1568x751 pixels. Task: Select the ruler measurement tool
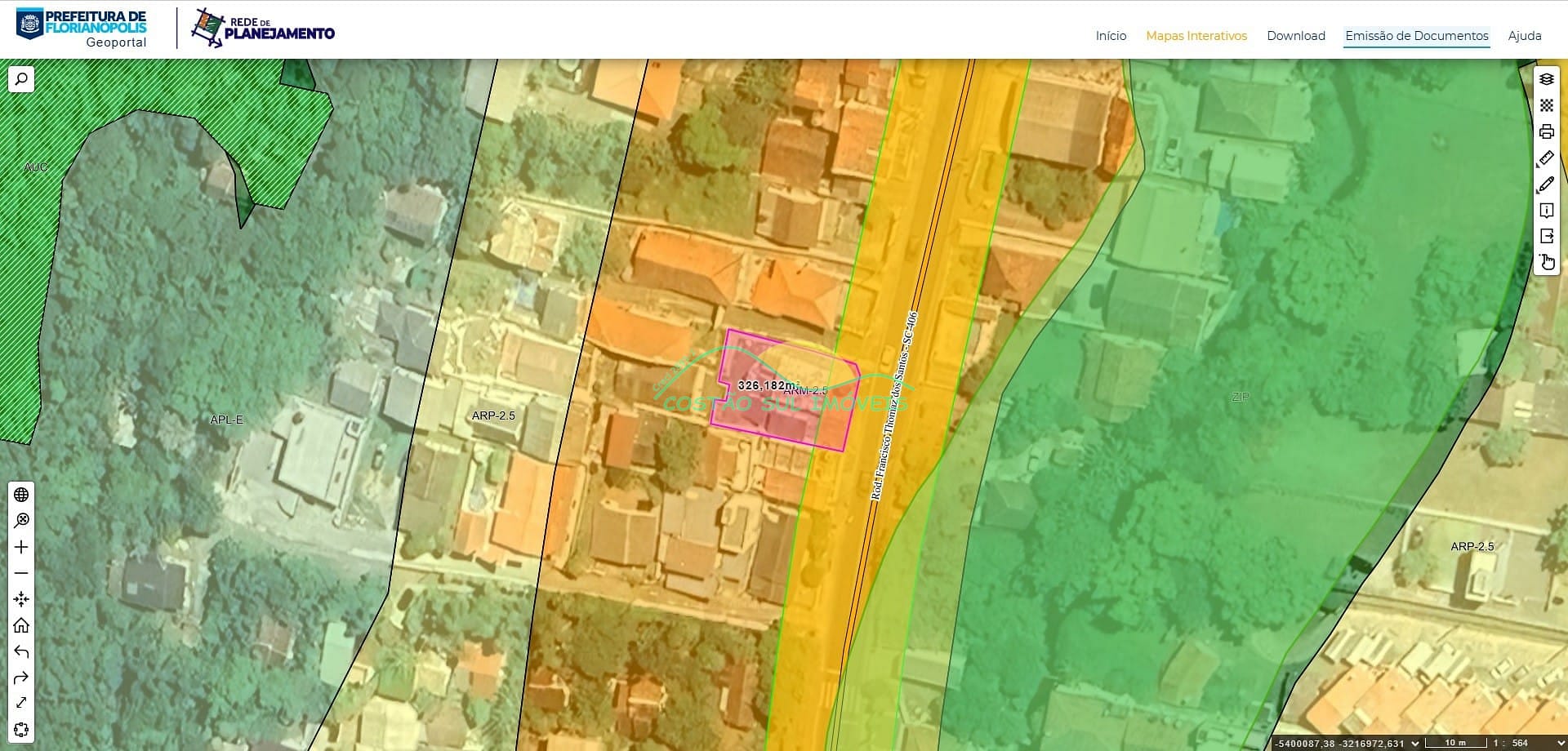[1546, 158]
